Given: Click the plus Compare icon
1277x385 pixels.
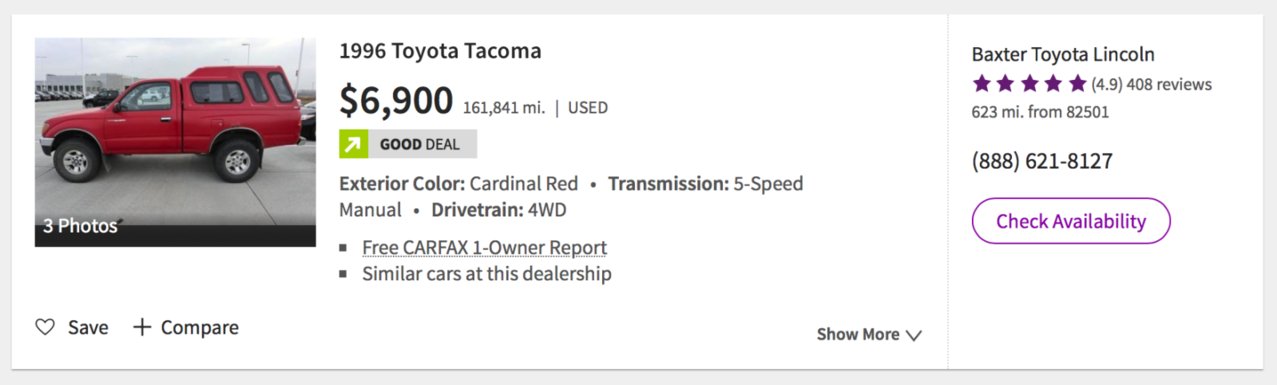Looking at the screenshot, I should 142,327.
